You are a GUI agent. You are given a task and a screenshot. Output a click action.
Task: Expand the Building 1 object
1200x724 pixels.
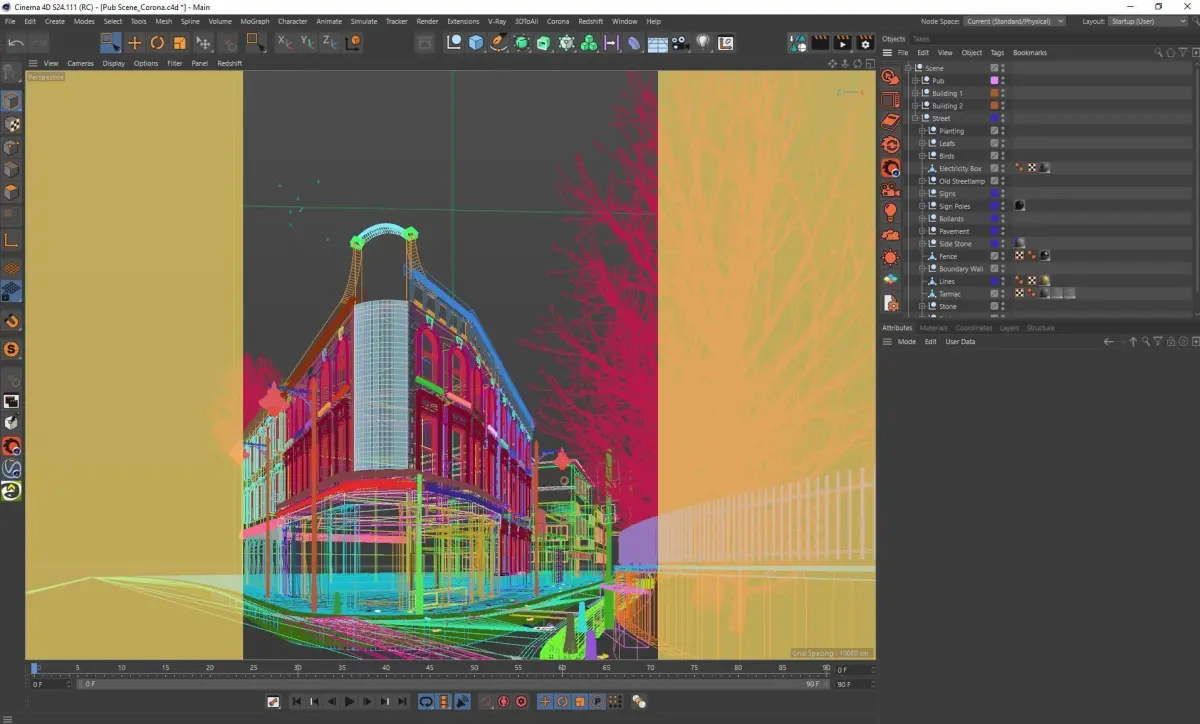pyautogui.click(x=915, y=93)
